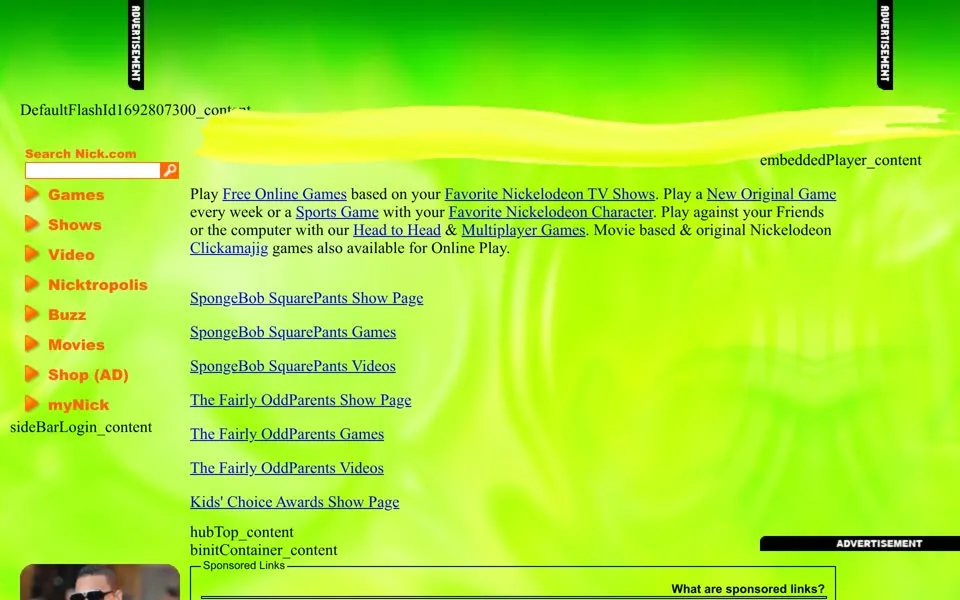
Task: Click the orange arrow beside myNick
Action: [x=32, y=404]
